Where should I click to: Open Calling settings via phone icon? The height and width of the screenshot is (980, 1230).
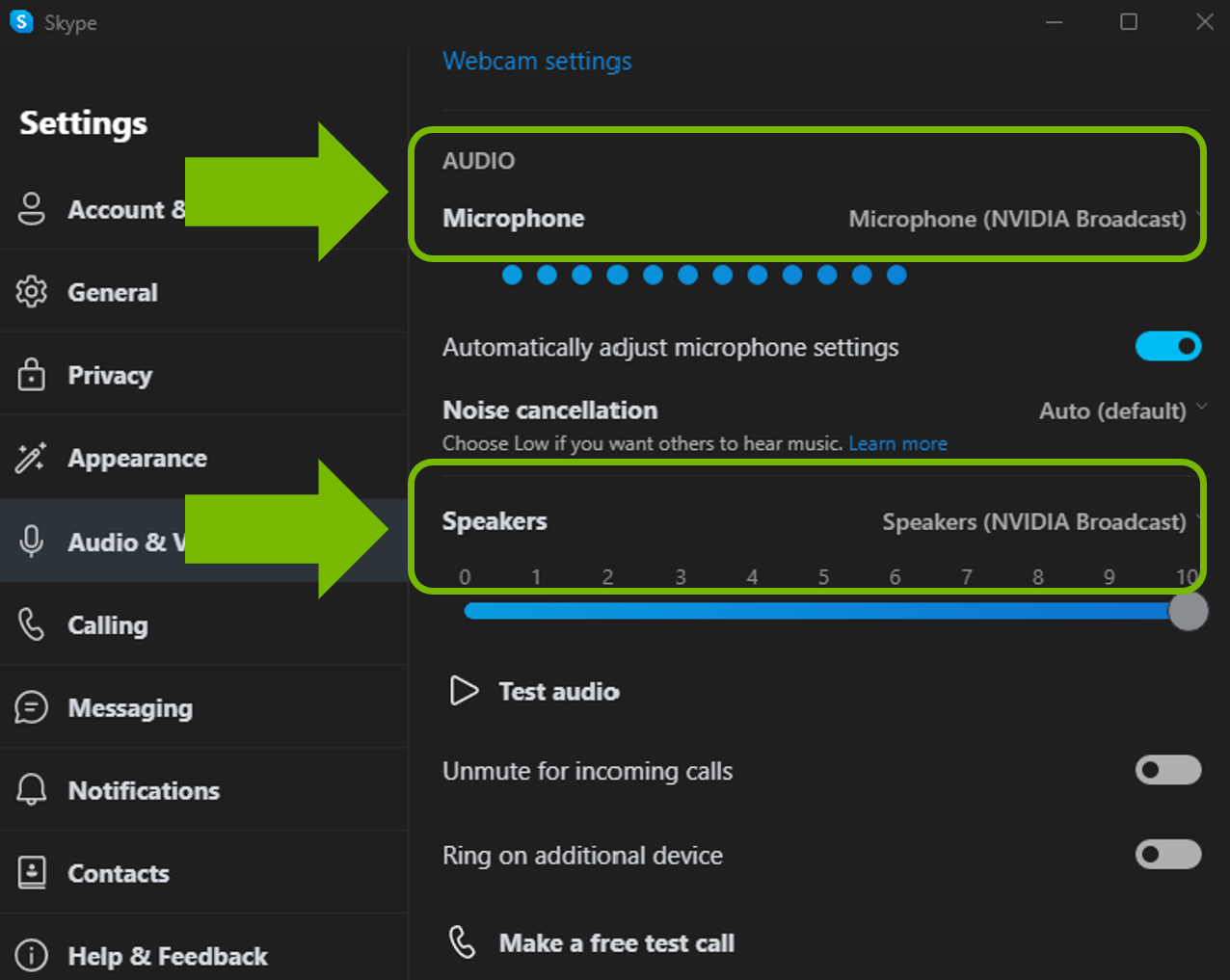click(31, 624)
